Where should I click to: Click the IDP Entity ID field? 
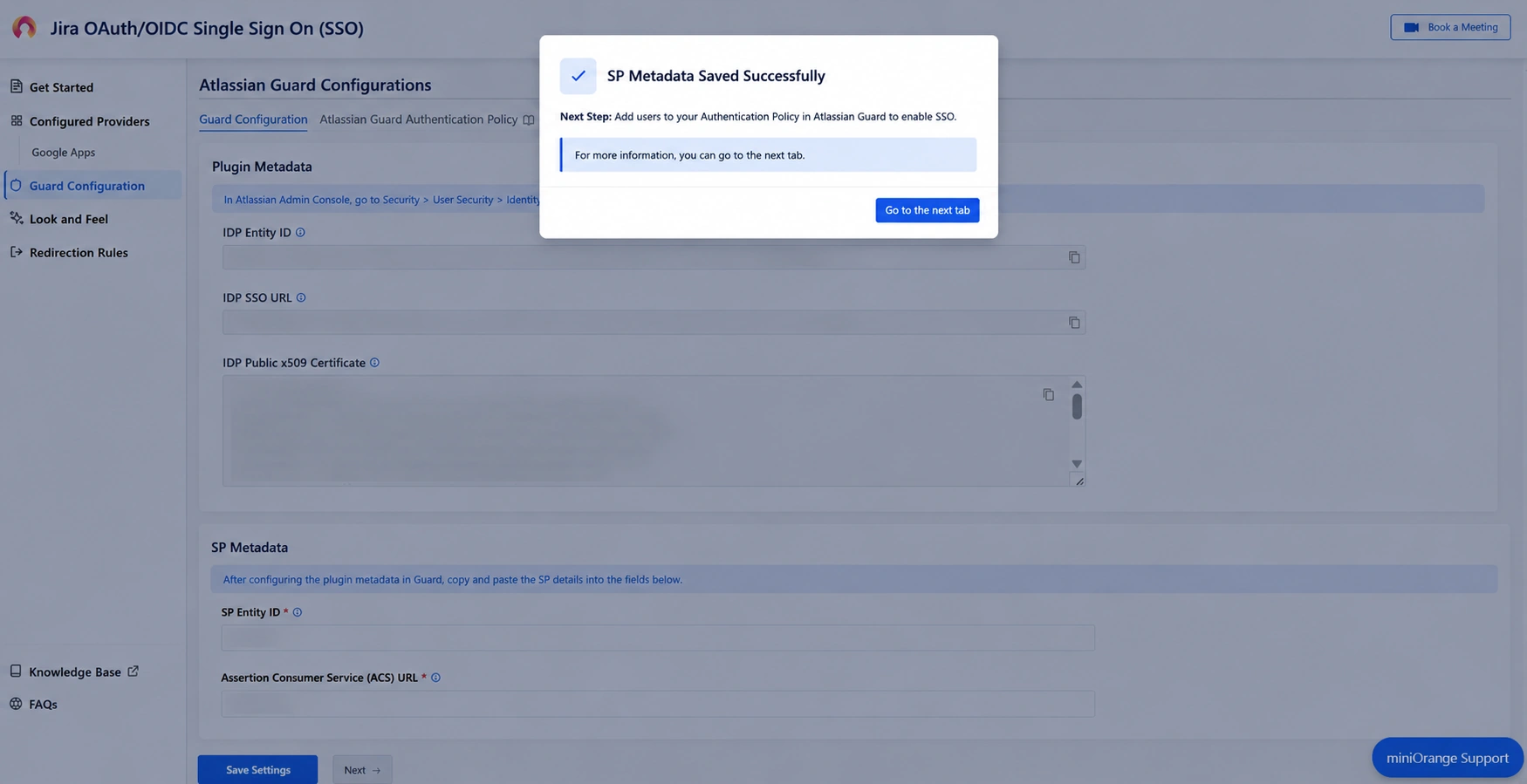pyautogui.click(x=654, y=257)
